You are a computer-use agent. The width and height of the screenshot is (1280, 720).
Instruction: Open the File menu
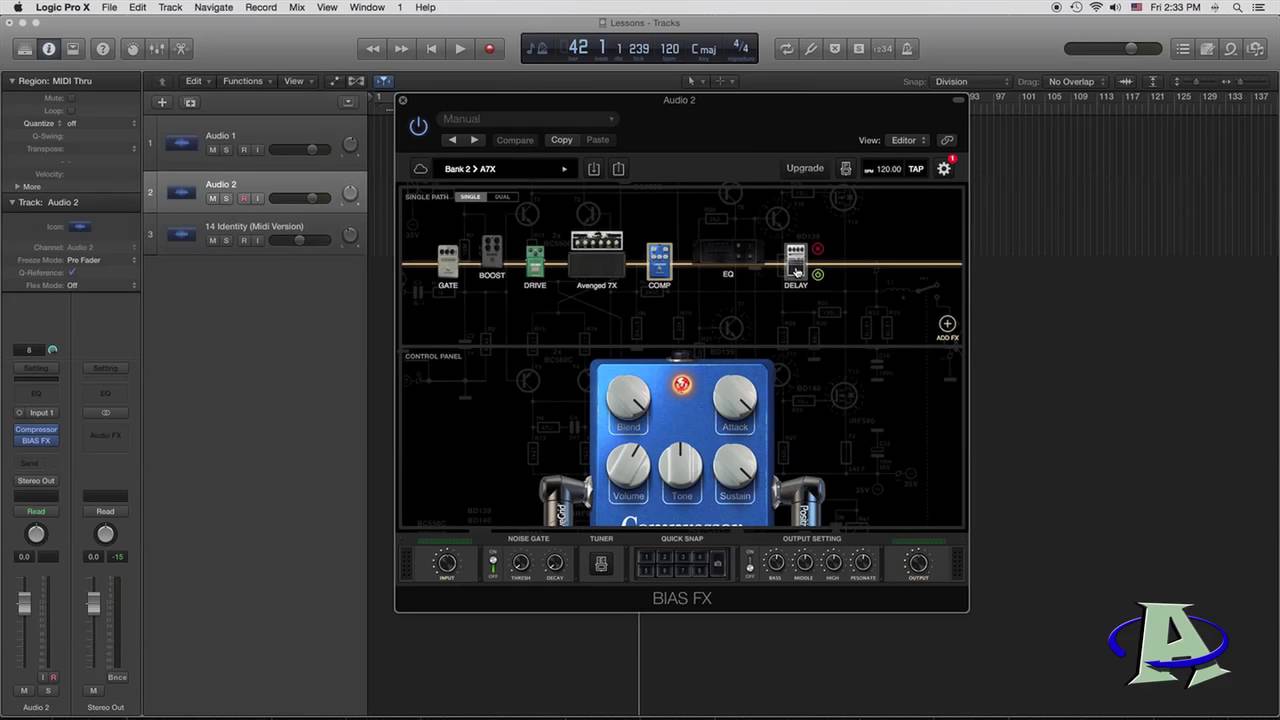(109, 7)
